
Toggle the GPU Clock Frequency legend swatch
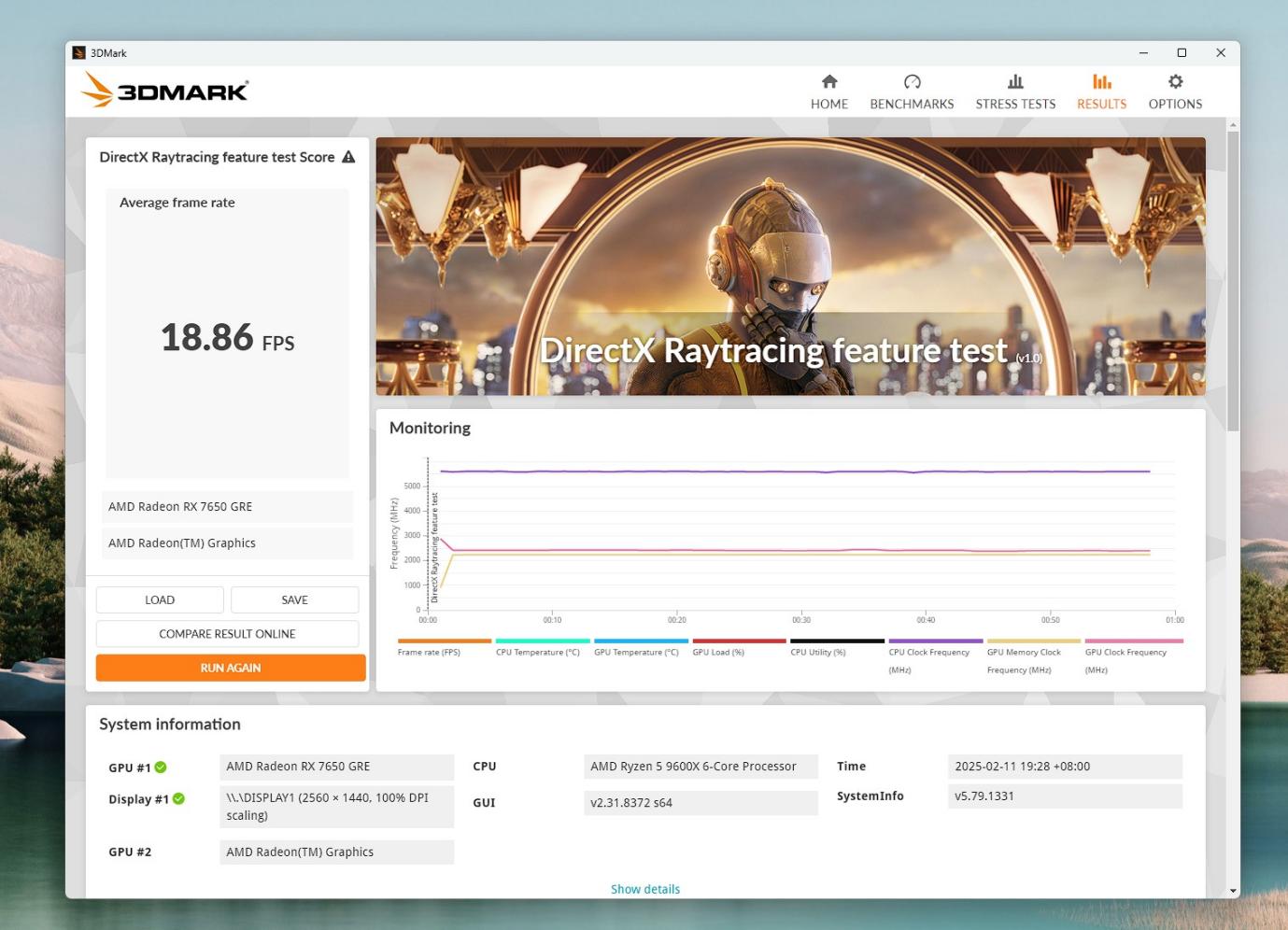tap(1134, 641)
